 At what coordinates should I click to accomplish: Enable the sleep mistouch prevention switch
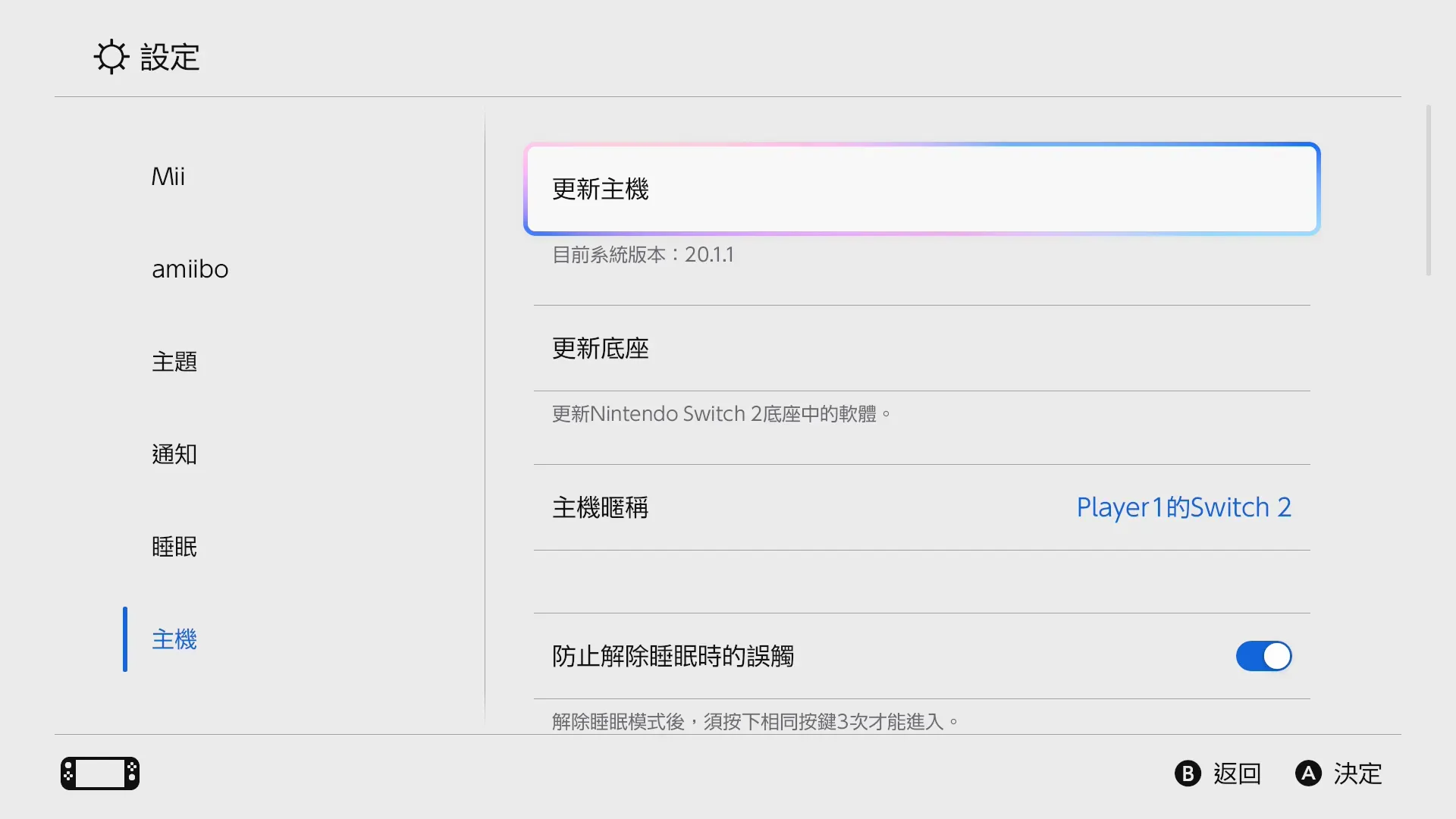pyautogui.click(x=1263, y=657)
